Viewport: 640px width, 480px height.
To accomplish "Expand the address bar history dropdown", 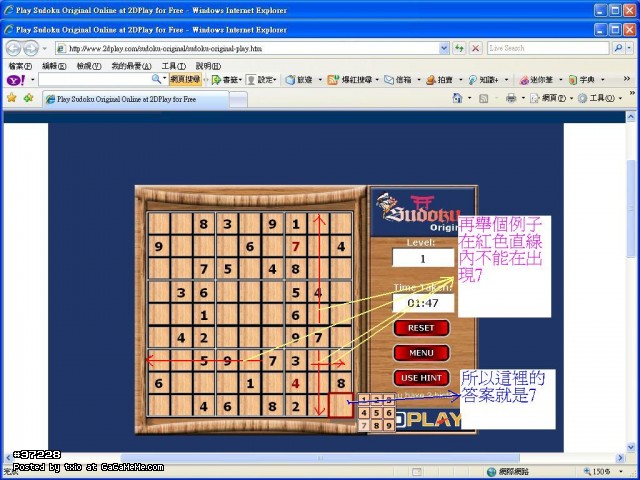I will coord(444,48).
